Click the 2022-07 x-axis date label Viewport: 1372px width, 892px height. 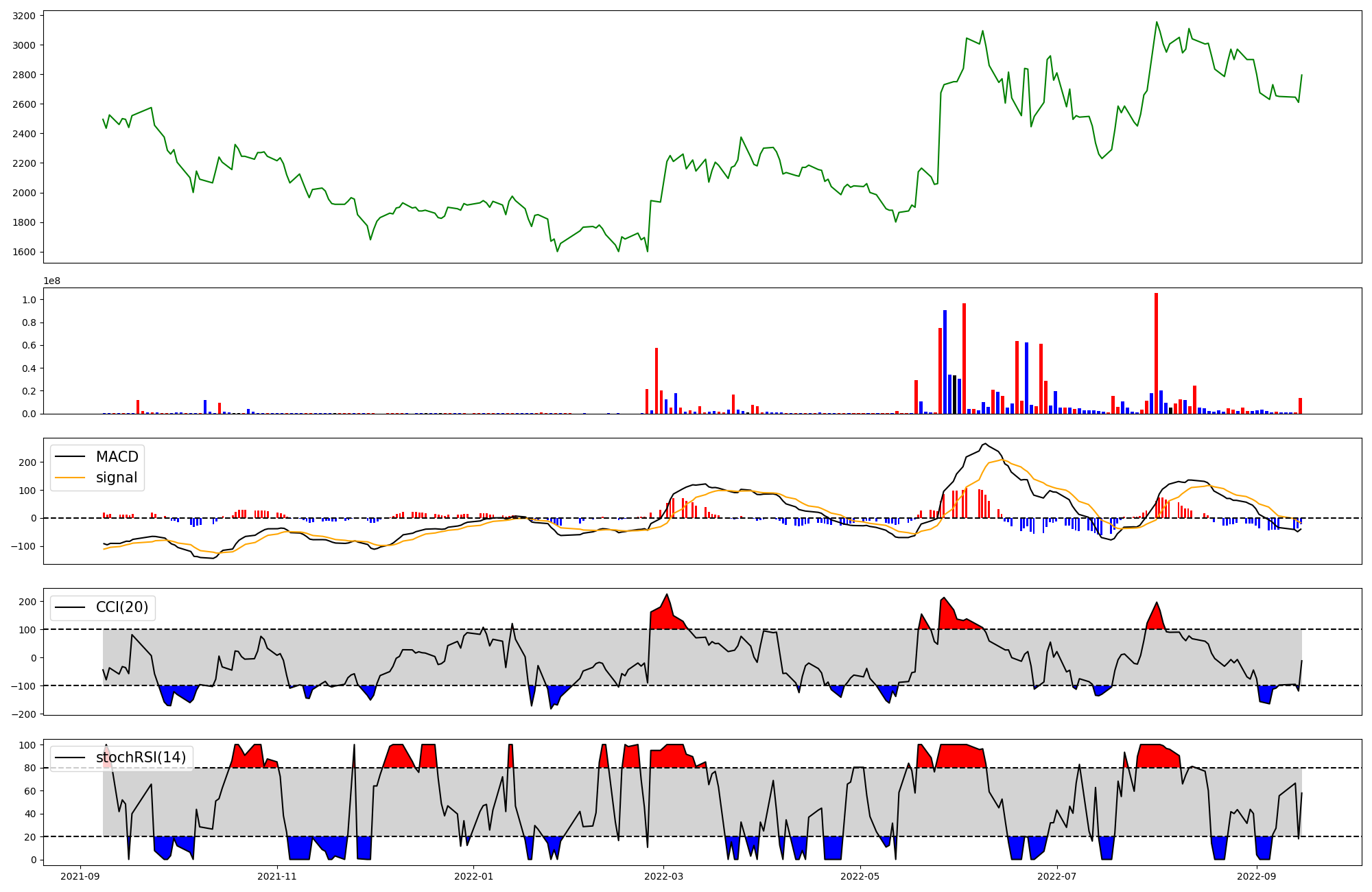pos(1056,876)
